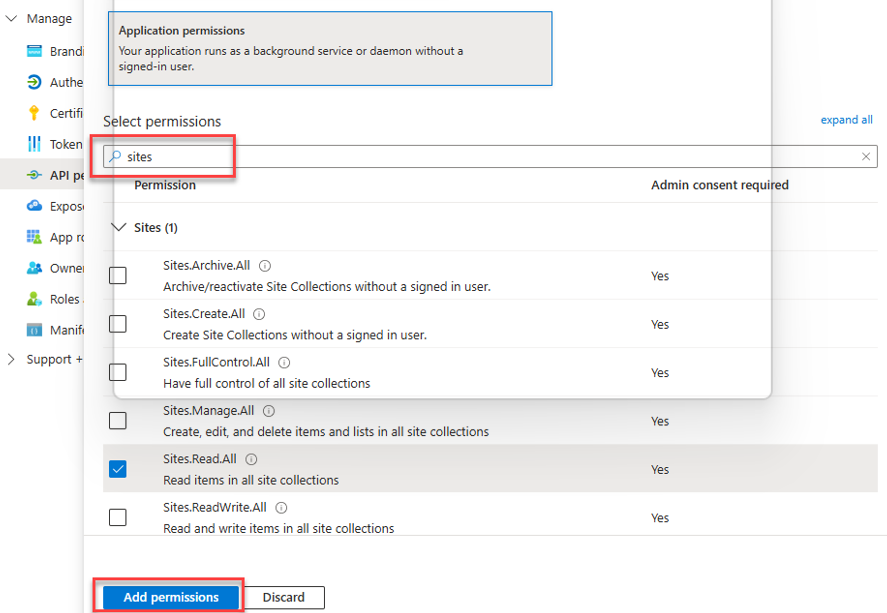This screenshot has height=613, width=887.
Task: Expand the Support section in sidebar
Action: (12, 360)
